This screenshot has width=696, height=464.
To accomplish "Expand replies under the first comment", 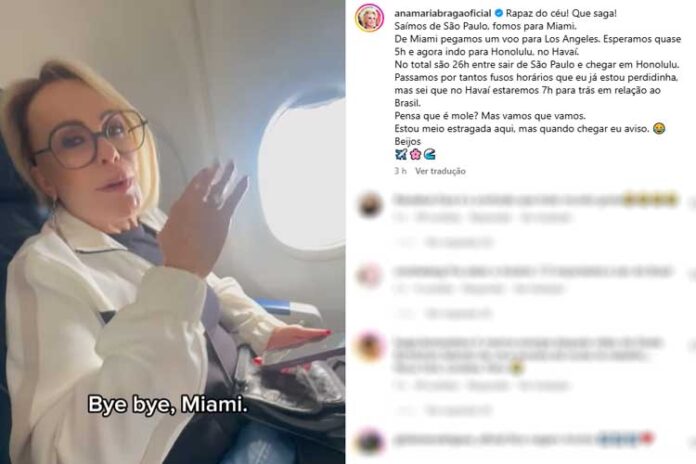I will pos(459,242).
